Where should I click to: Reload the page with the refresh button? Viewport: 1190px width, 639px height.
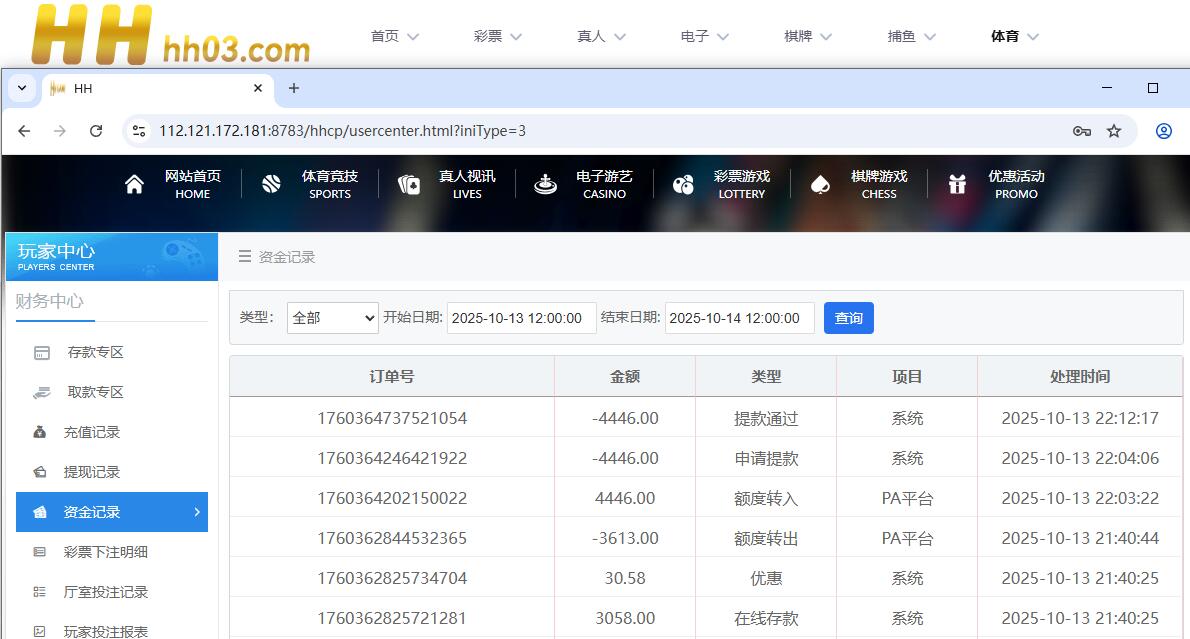96,131
